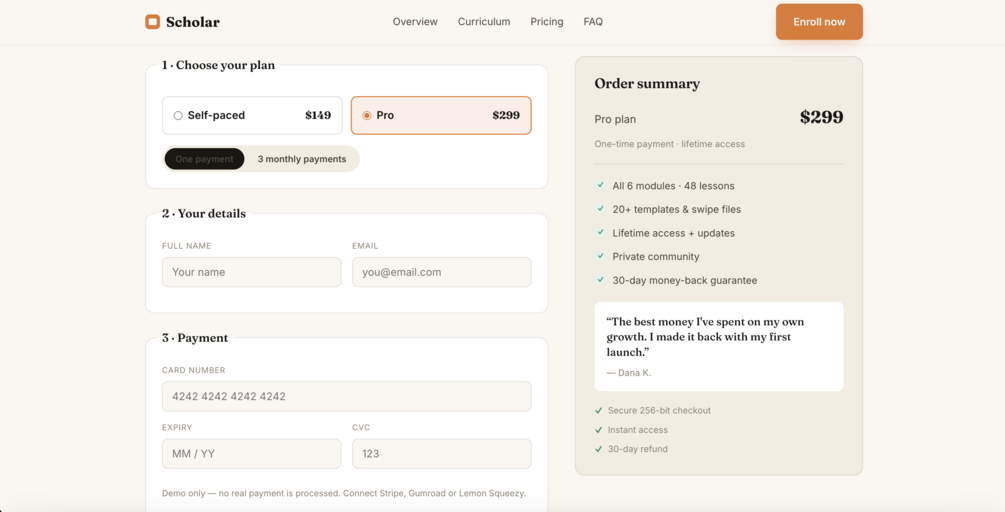Click the $299 total in Order summary

pyautogui.click(x=822, y=117)
